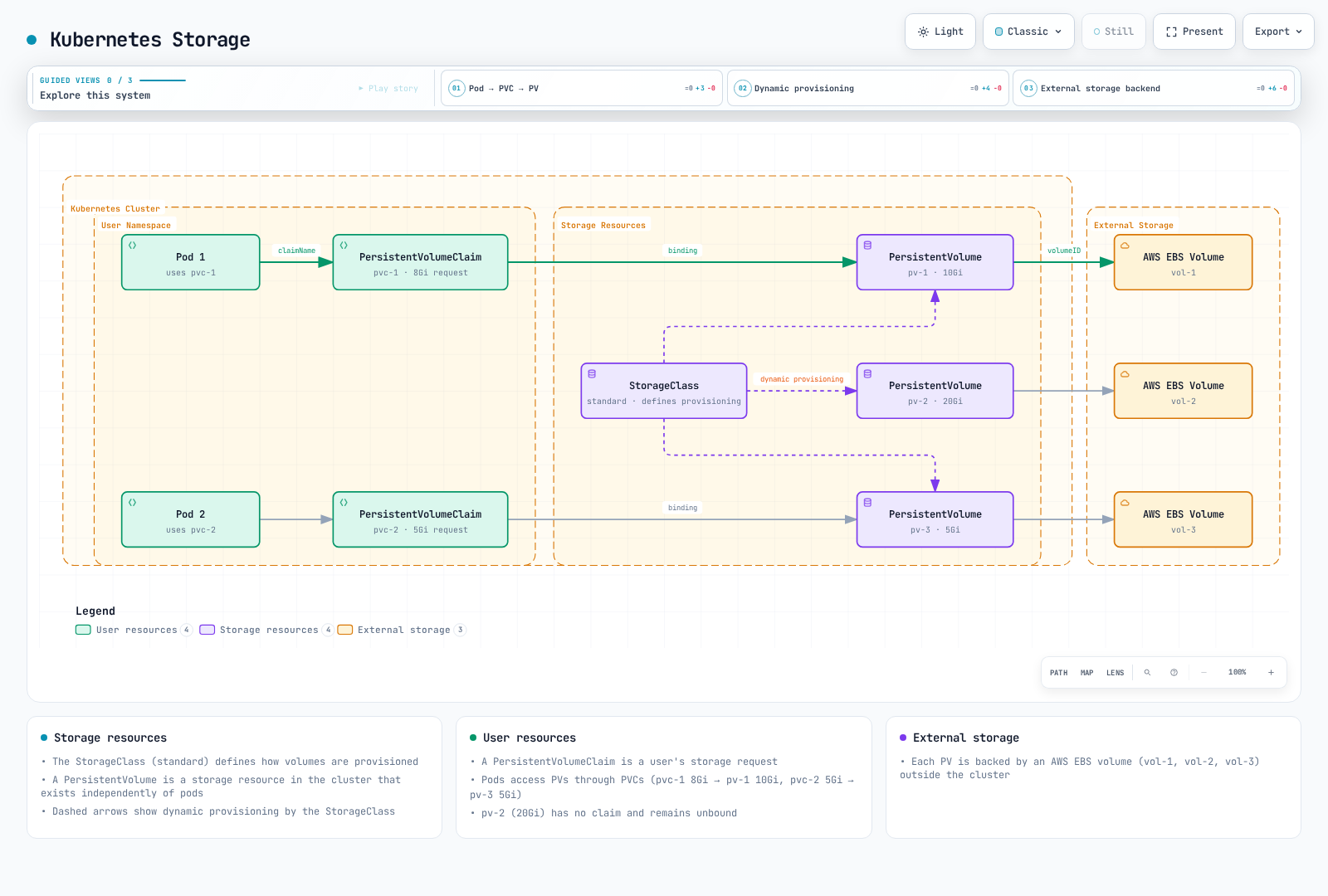Click the Storage Resources group label
1328x896 pixels.
(x=603, y=226)
